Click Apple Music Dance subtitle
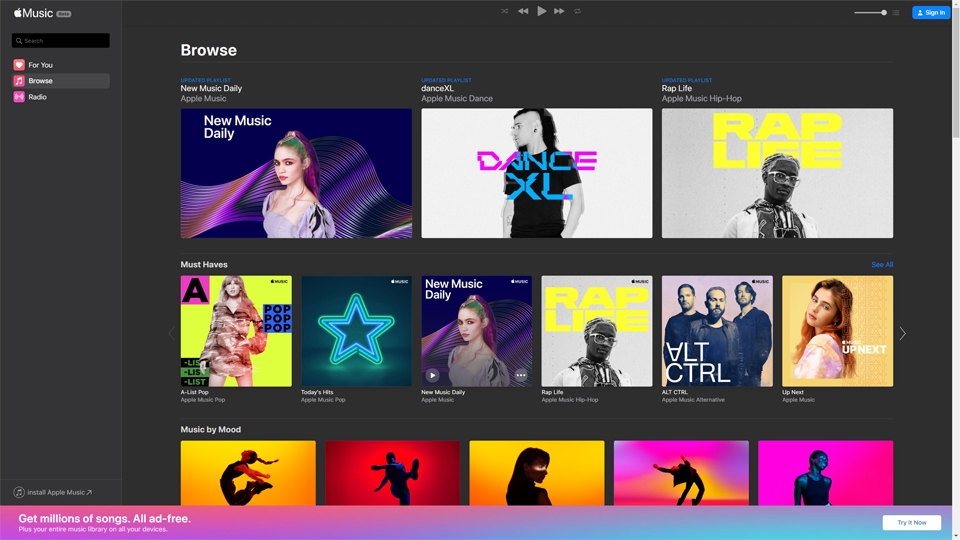Viewport: 960px width, 540px height. click(457, 99)
